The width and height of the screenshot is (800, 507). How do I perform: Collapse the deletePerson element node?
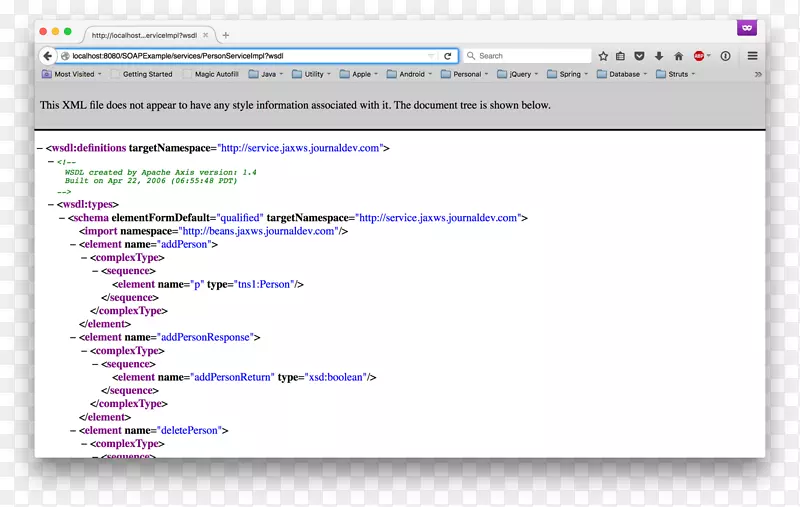[x=73, y=430]
